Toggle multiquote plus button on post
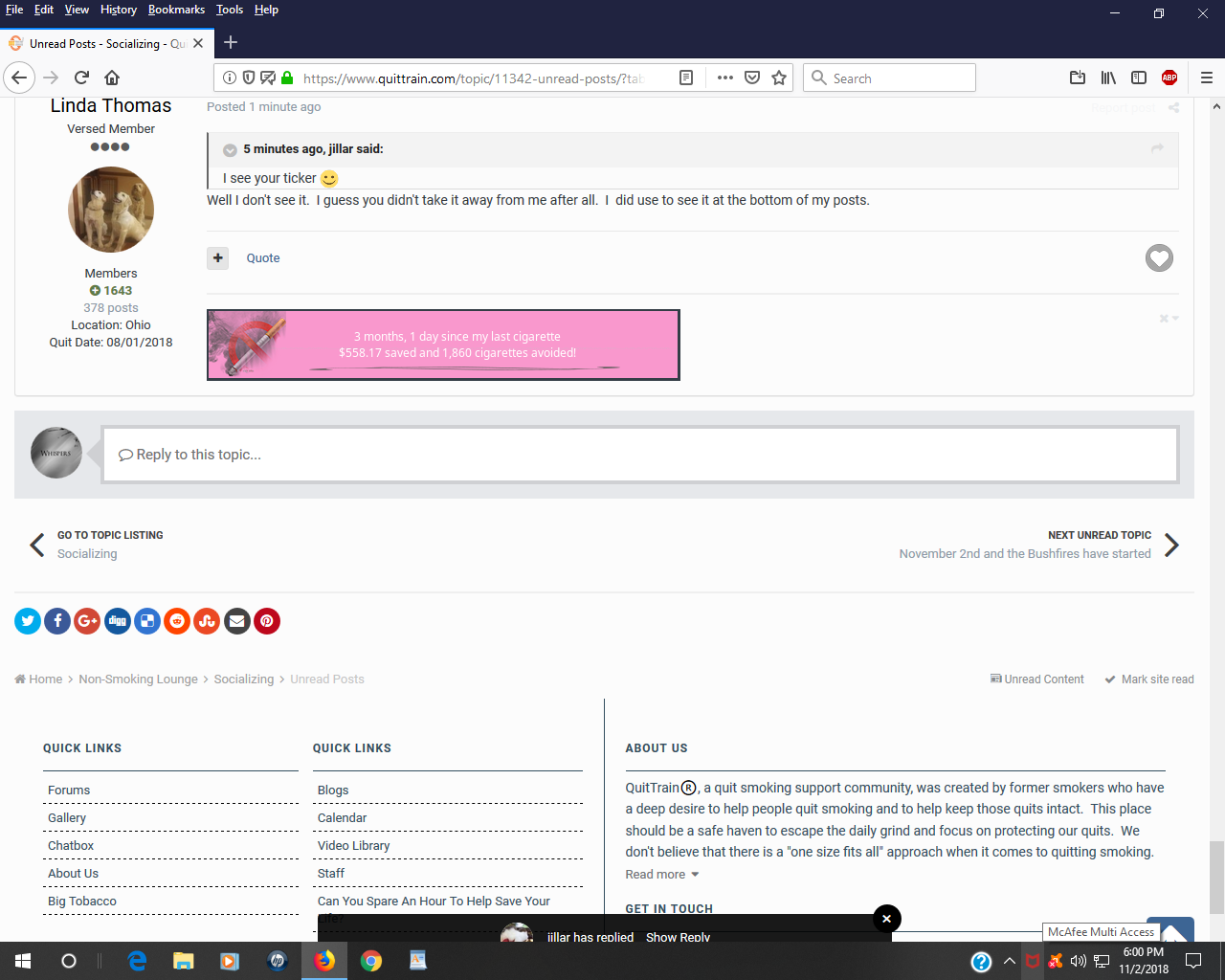Screen dimensions: 1225x980 pyautogui.click(x=218, y=257)
